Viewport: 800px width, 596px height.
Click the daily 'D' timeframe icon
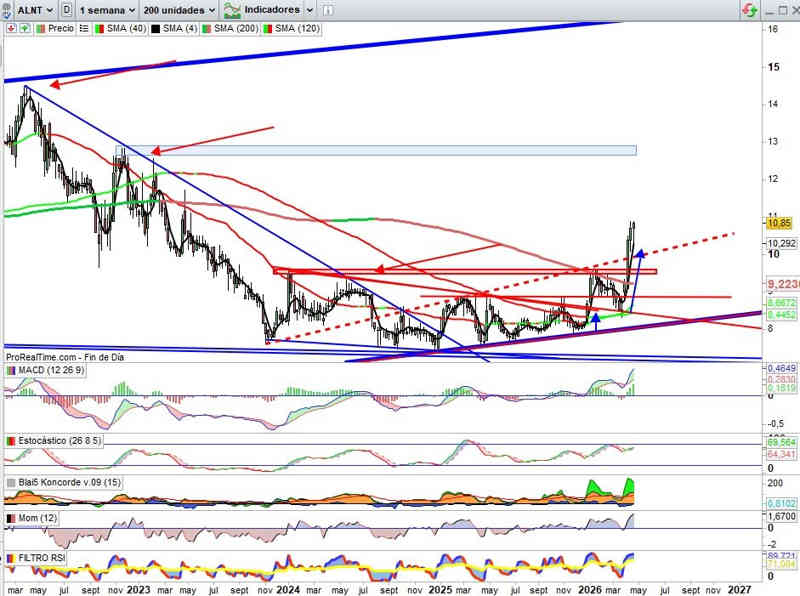click(66, 9)
